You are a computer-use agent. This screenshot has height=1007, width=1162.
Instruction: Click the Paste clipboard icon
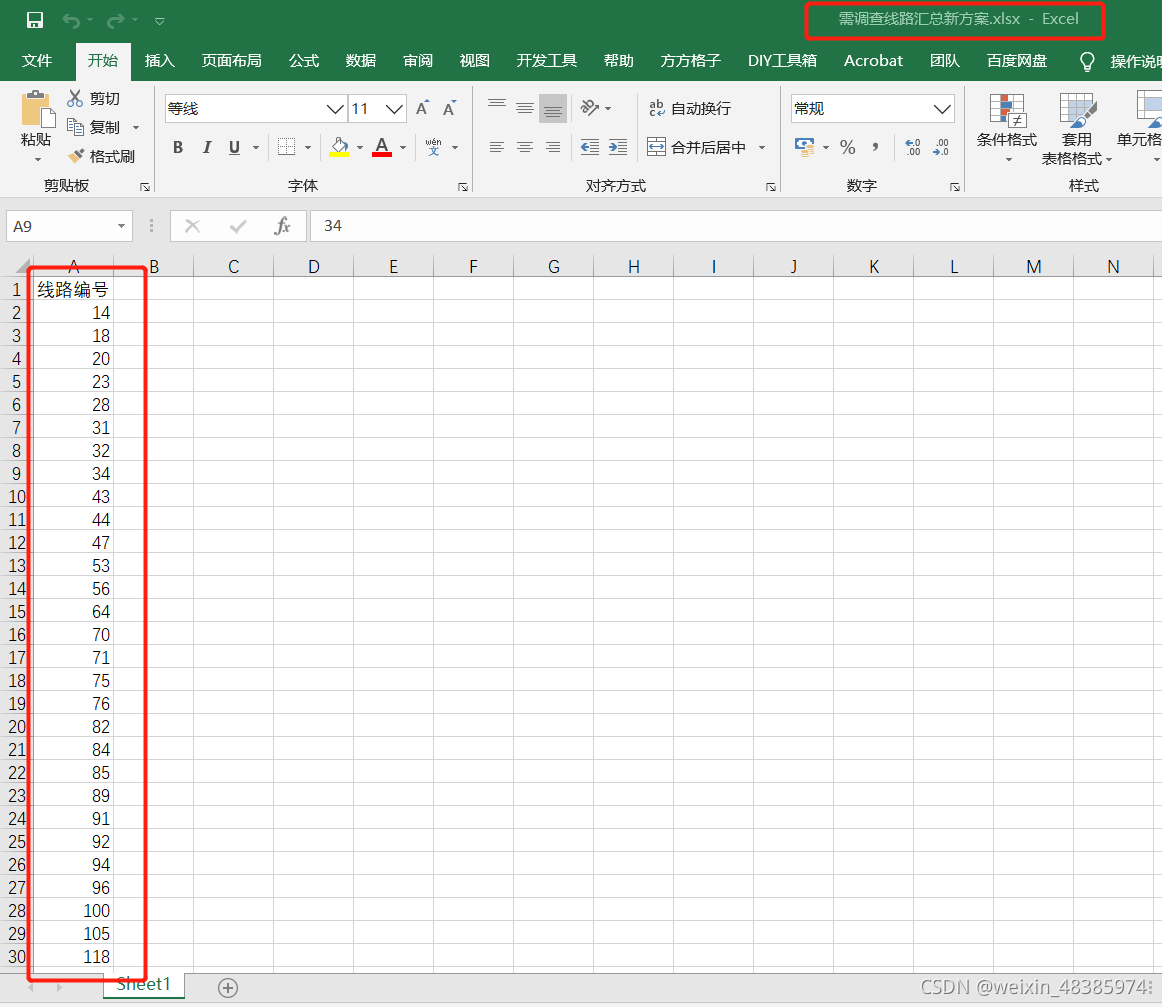pos(37,109)
